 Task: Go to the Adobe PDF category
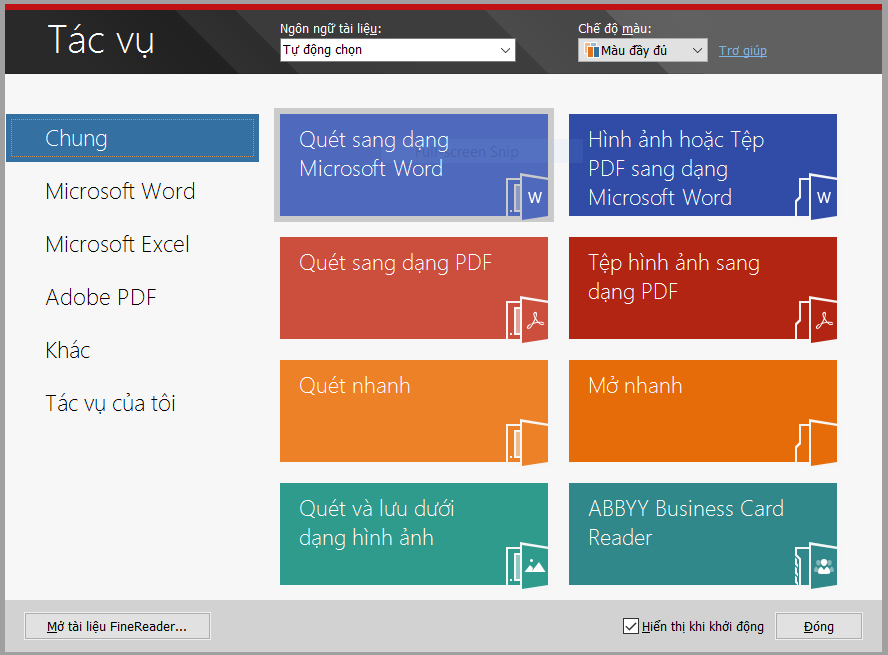click(x=101, y=297)
